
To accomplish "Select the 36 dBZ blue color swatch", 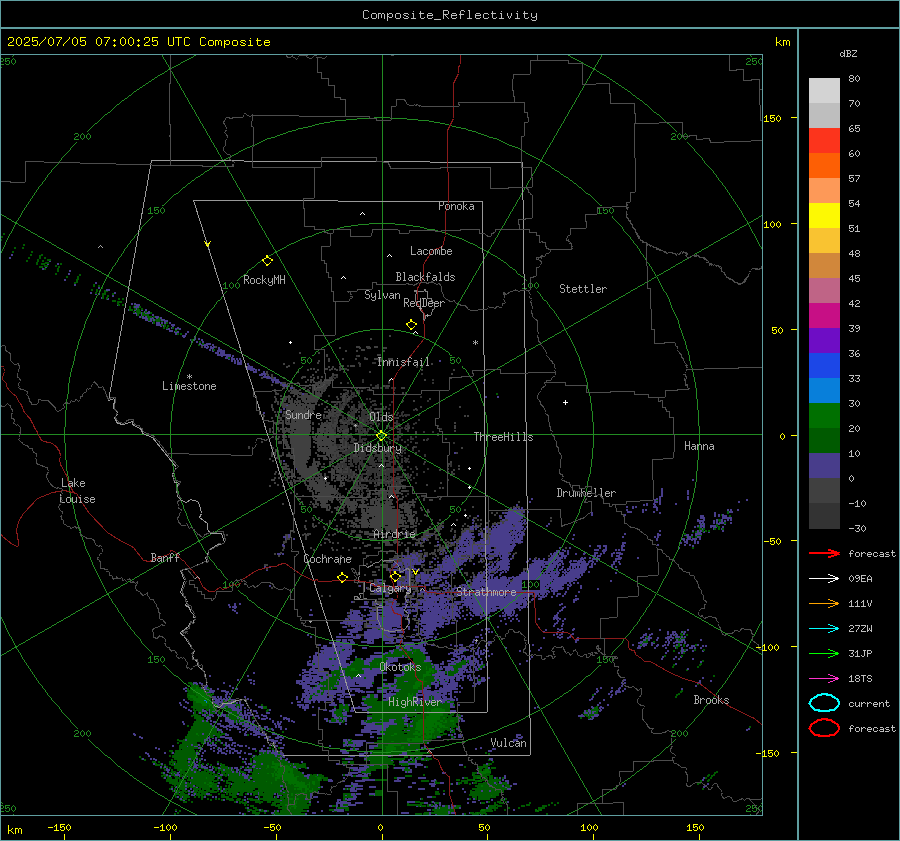I will pyautogui.click(x=824, y=365).
